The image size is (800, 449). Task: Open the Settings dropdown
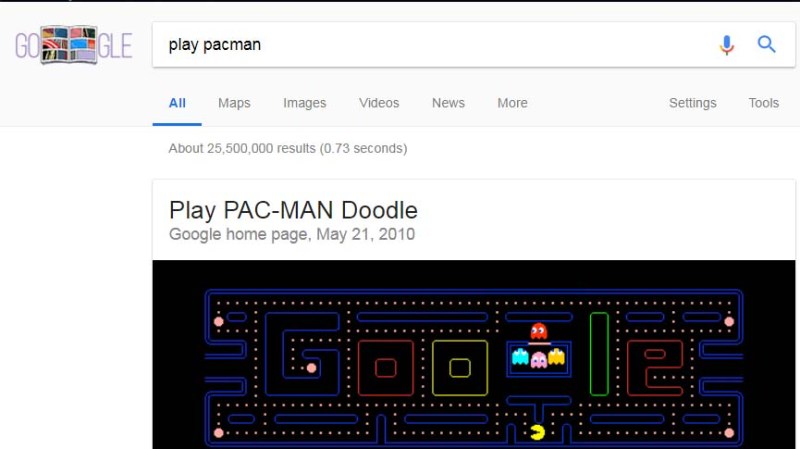(693, 103)
